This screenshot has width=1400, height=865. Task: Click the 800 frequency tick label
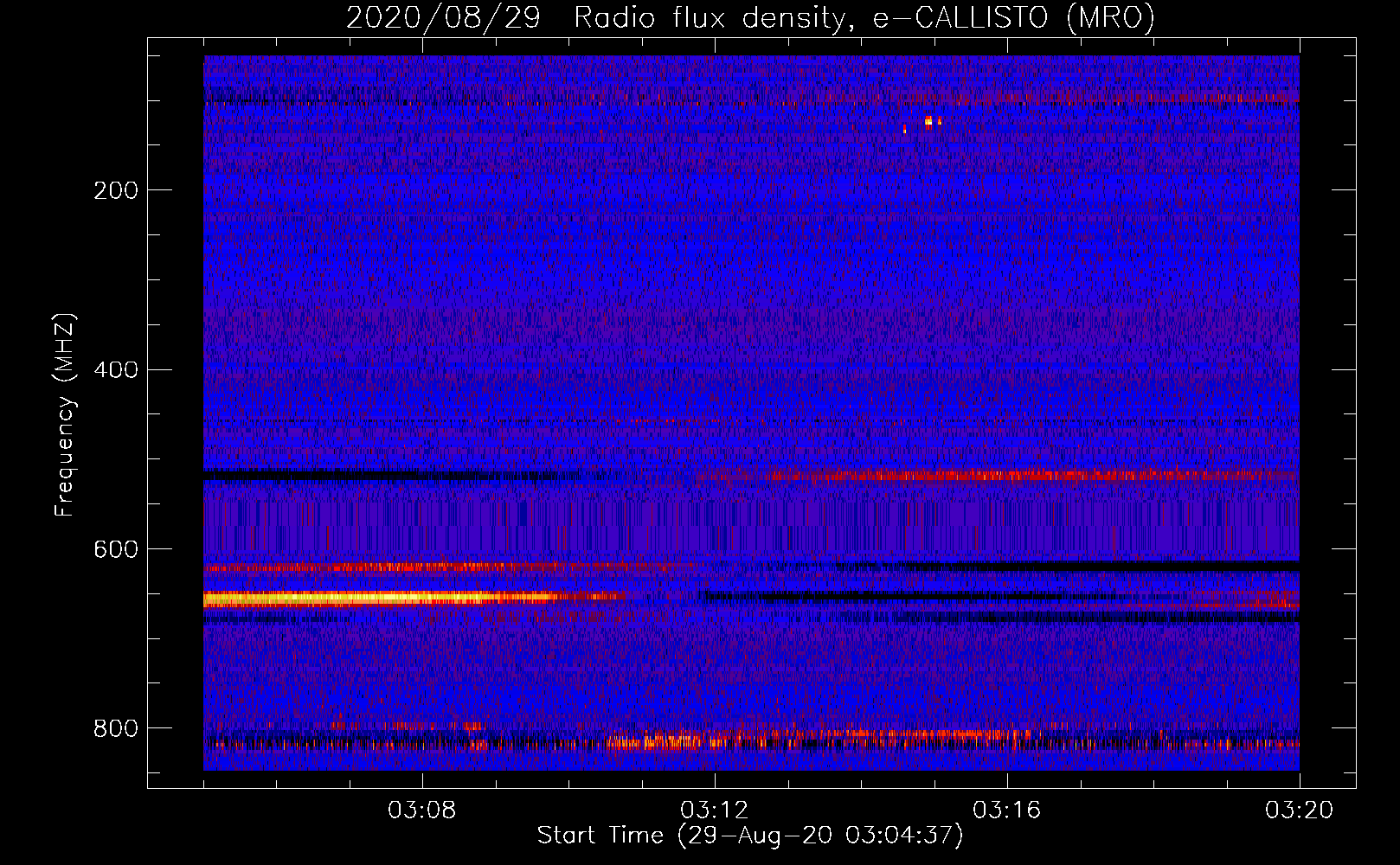116,729
